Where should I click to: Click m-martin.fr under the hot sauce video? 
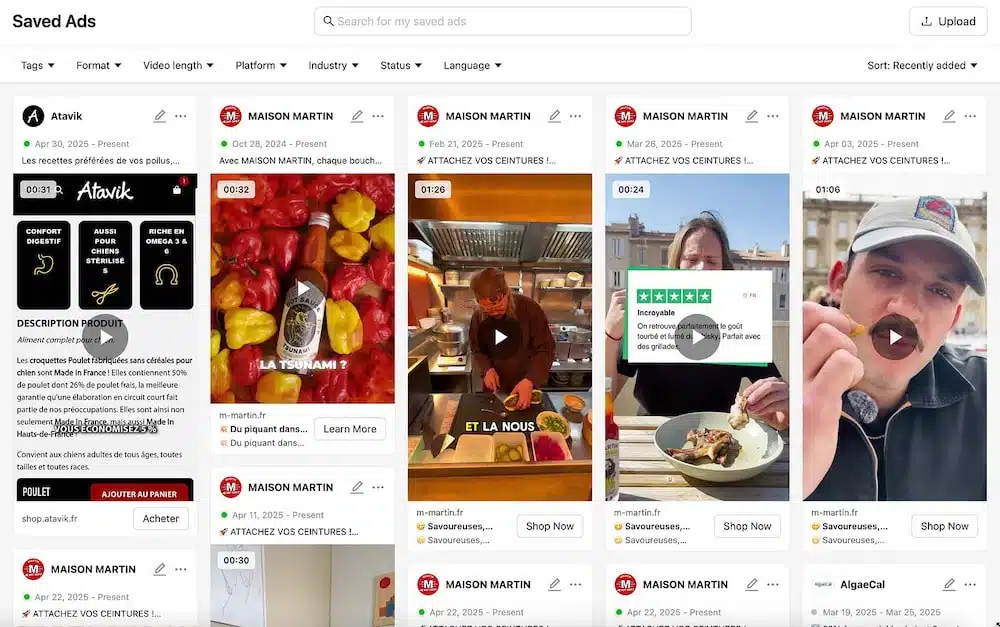coord(243,415)
